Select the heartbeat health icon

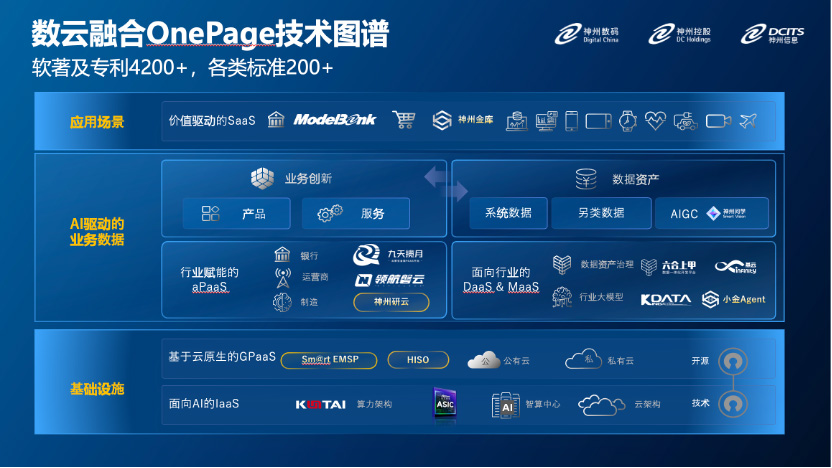pyautogui.click(x=655, y=120)
